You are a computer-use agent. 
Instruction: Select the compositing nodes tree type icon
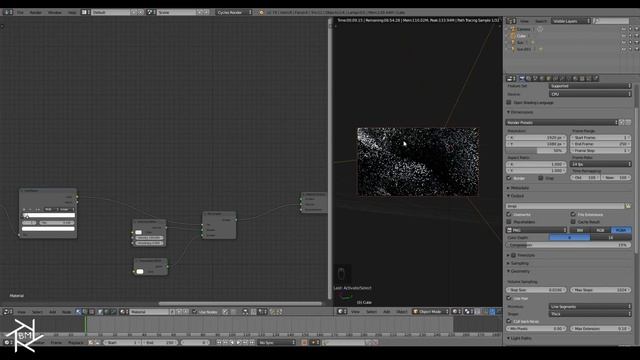pyautogui.click(x=85, y=312)
